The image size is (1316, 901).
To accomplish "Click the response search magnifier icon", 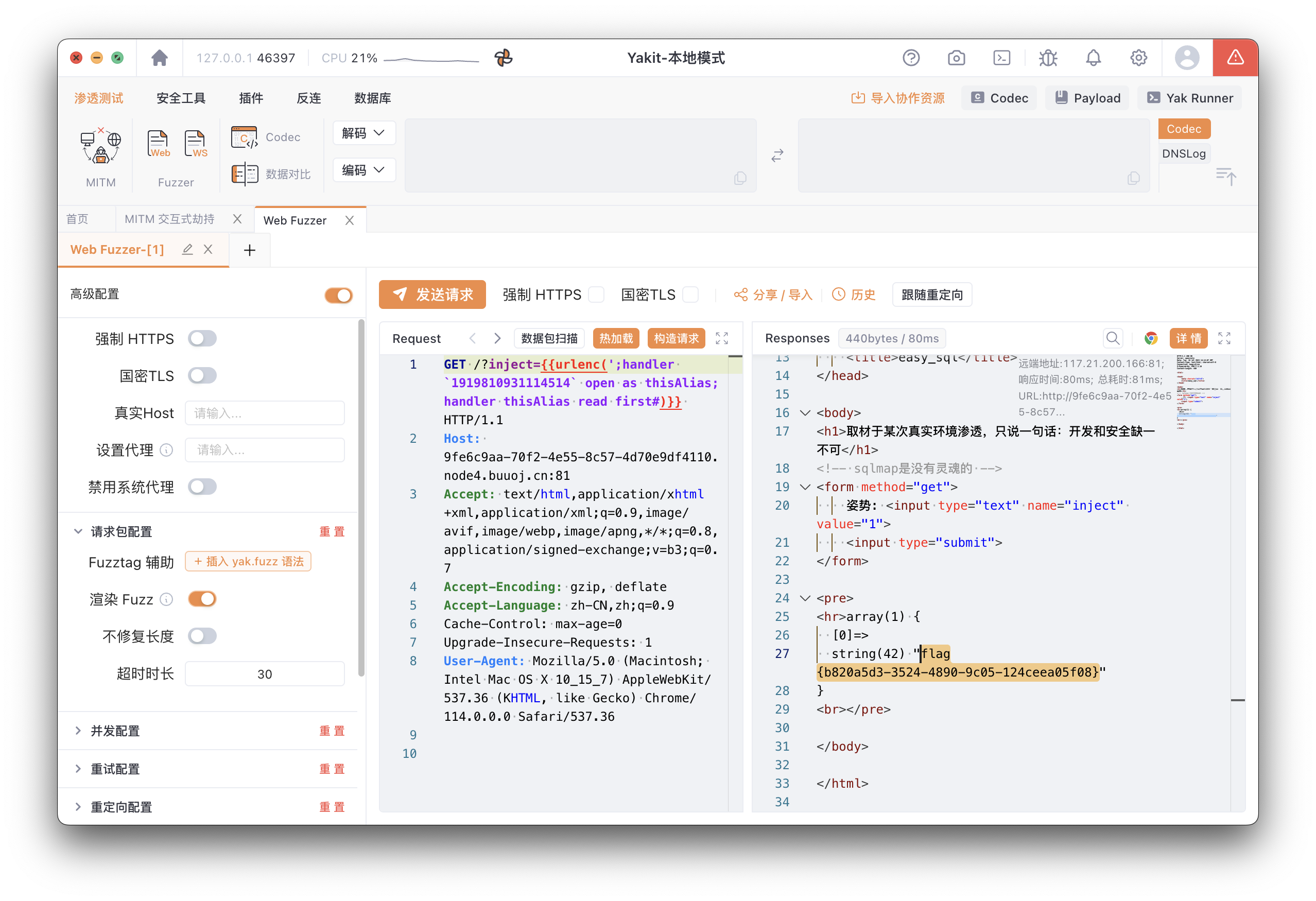I will pyautogui.click(x=1113, y=338).
